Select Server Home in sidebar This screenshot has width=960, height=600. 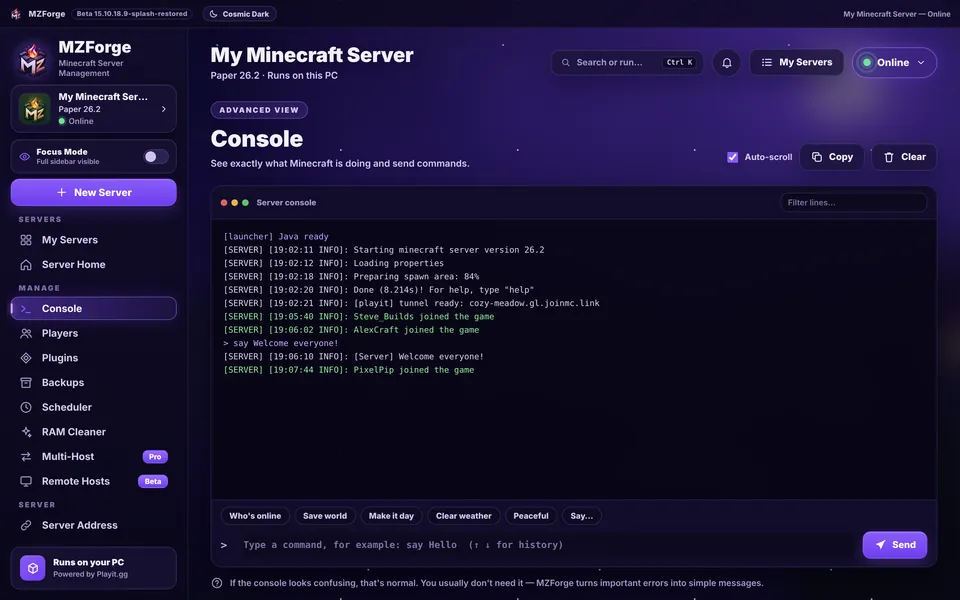point(94,264)
